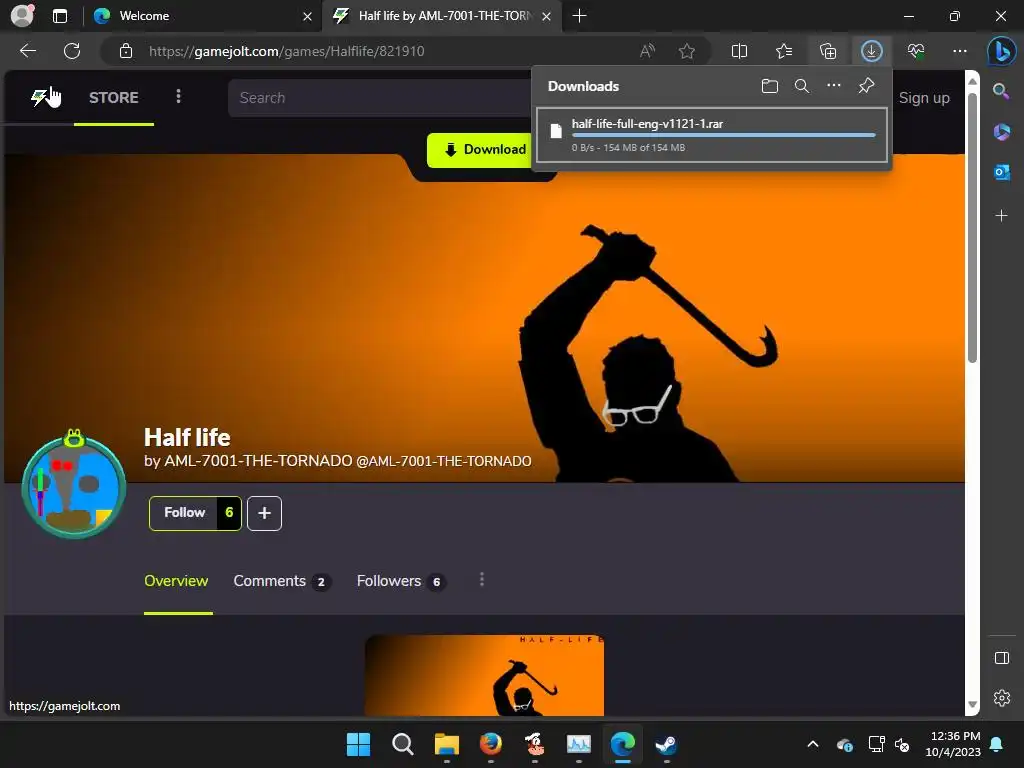1024x768 pixels.
Task: Click the follower count 6 badge
Action: pyautogui.click(x=229, y=513)
